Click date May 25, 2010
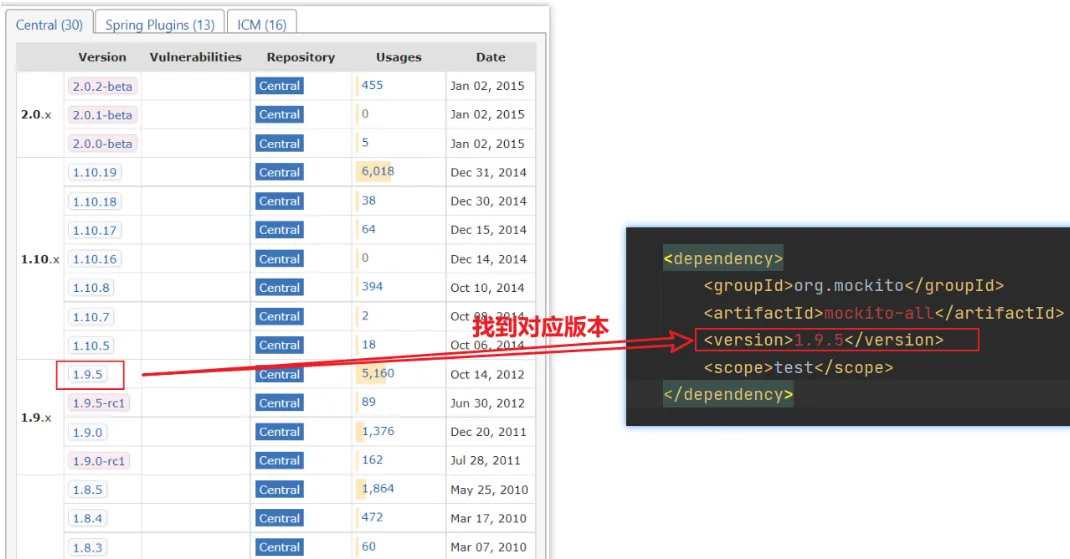 (x=489, y=490)
